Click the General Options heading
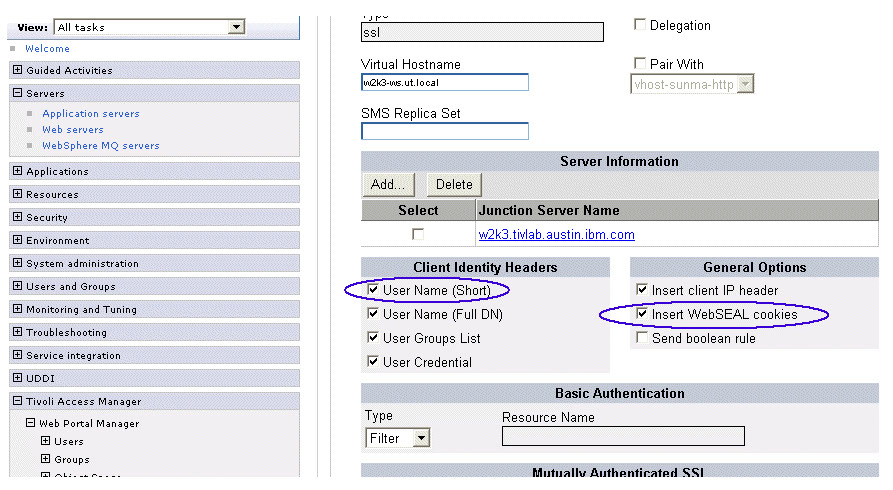Image resolution: width=893 pixels, height=490 pixels. [755, 267]
